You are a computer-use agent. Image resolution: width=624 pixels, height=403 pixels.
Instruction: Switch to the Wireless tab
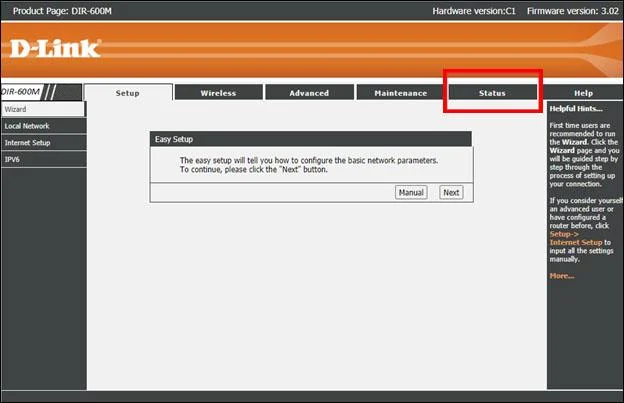coord(218,93)
